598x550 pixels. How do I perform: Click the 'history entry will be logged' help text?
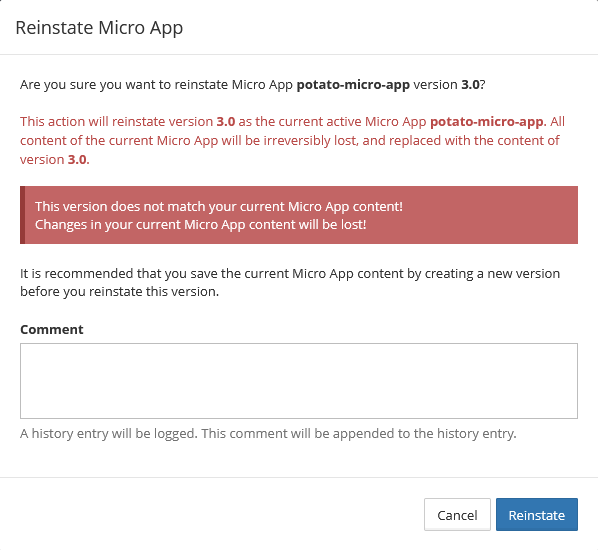click(x=268, y=434)
